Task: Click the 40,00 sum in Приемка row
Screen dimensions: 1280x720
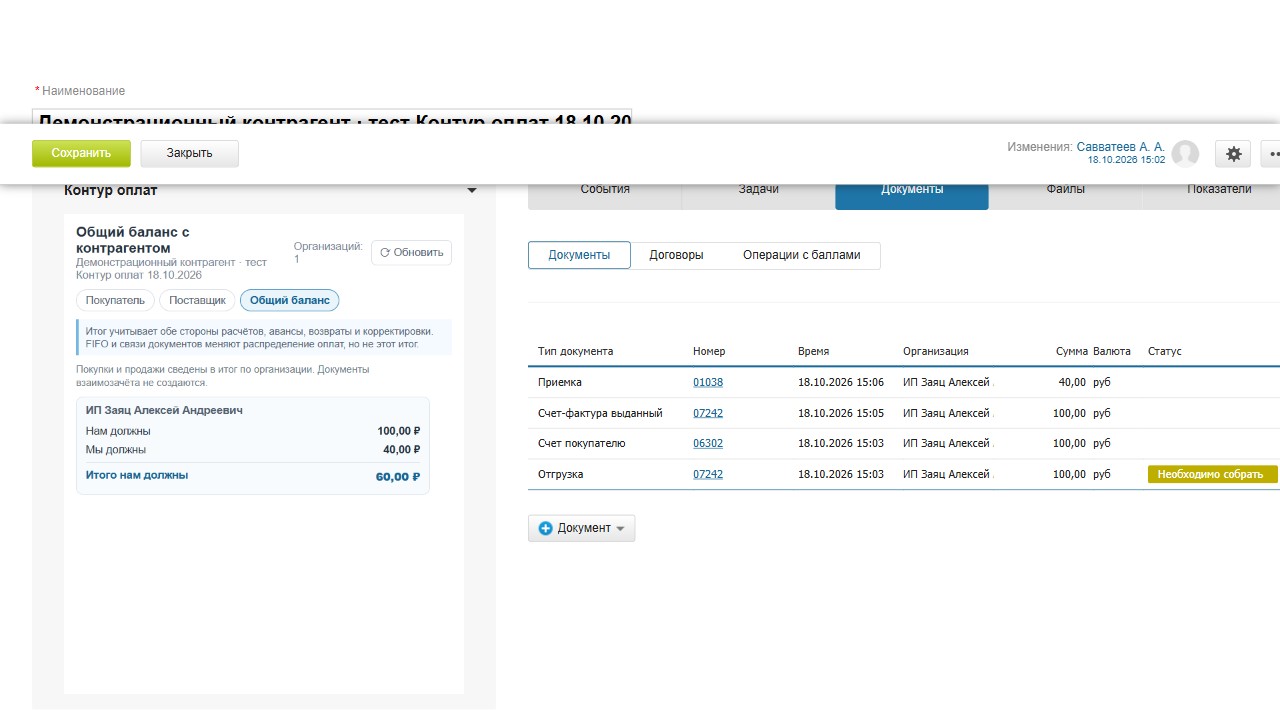Action: tap(1072, 383)
